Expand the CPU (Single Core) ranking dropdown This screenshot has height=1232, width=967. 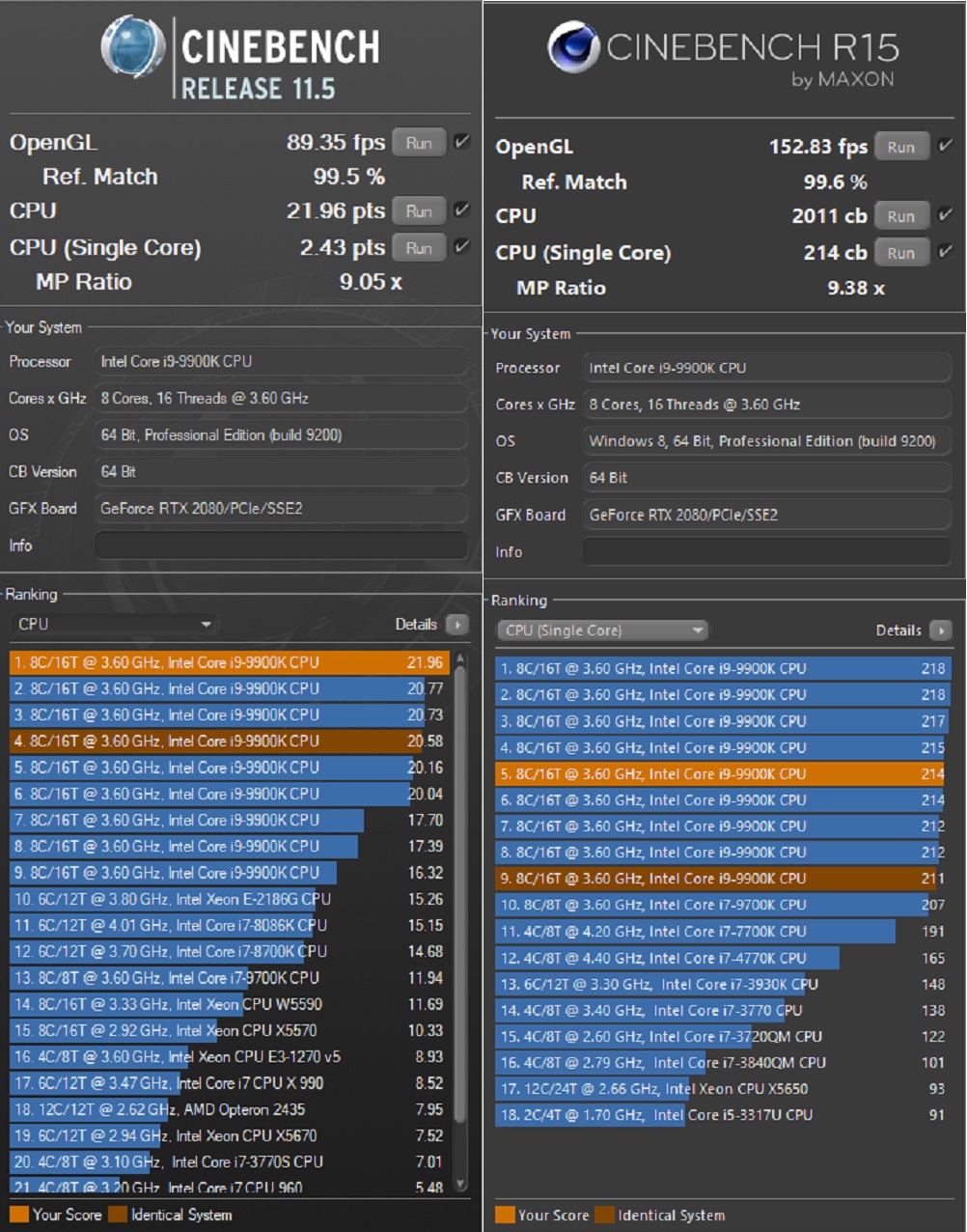pyautogui.click(x=603, y=630)
